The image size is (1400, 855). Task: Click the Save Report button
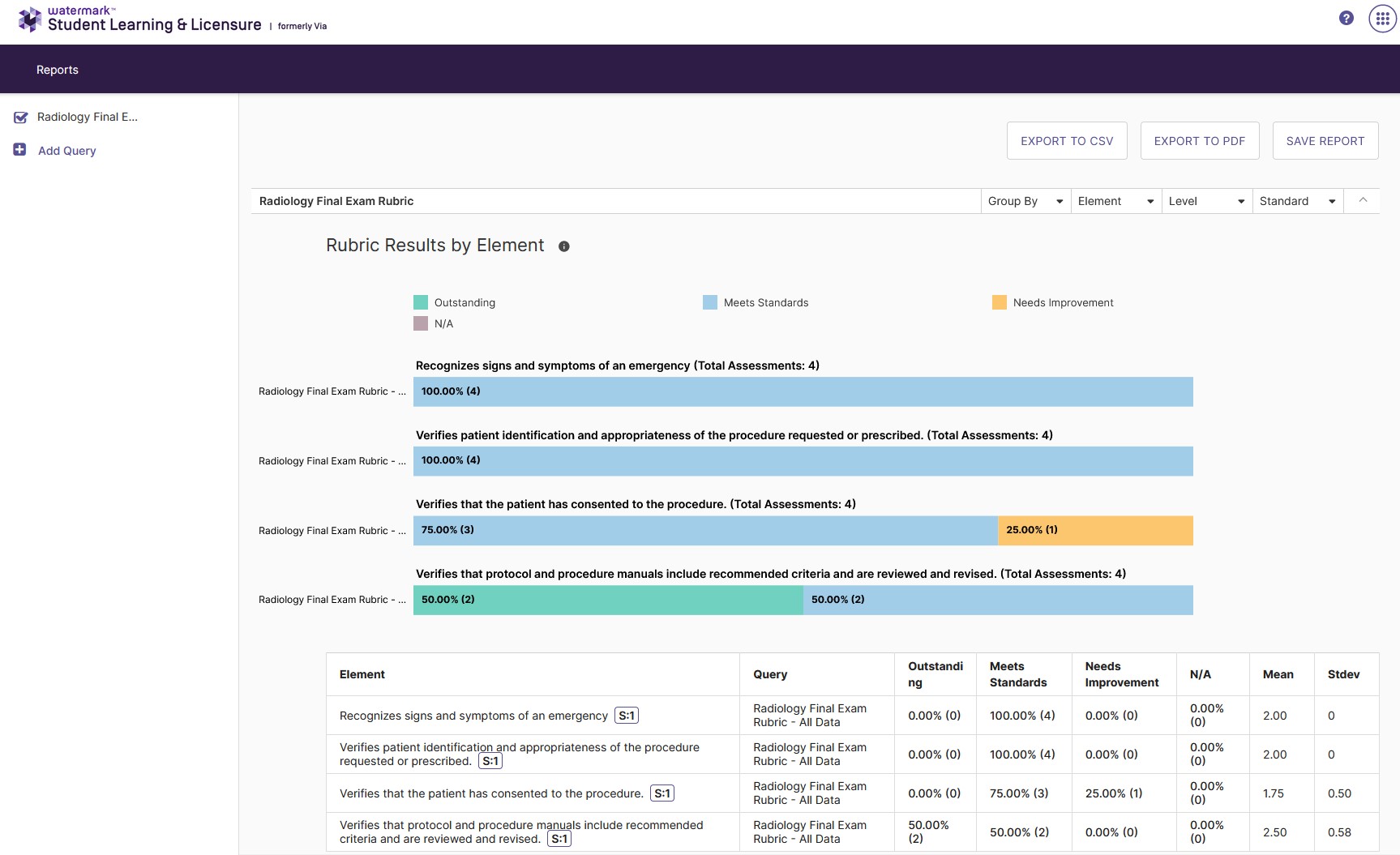(1325, 140)
